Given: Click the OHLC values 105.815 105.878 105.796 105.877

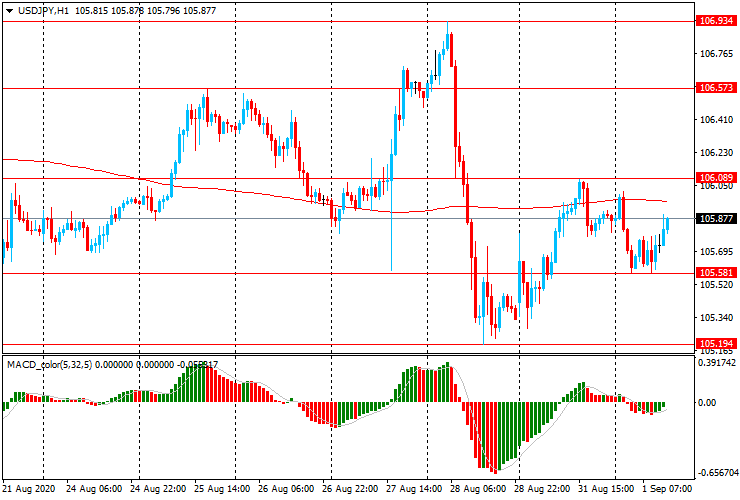Looking at the screenshot, I should [145, 10].
